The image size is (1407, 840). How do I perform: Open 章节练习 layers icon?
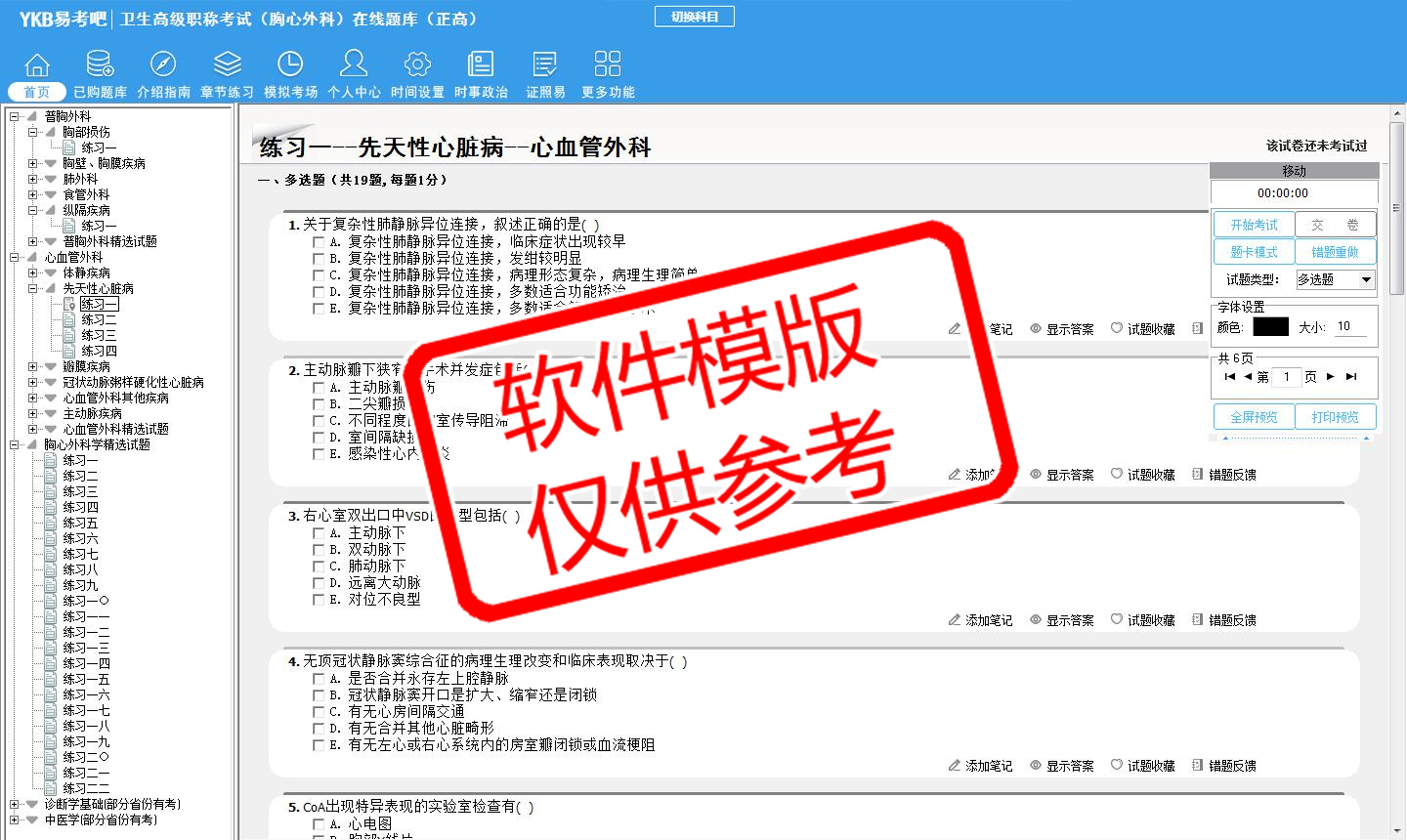coord(227,64)
